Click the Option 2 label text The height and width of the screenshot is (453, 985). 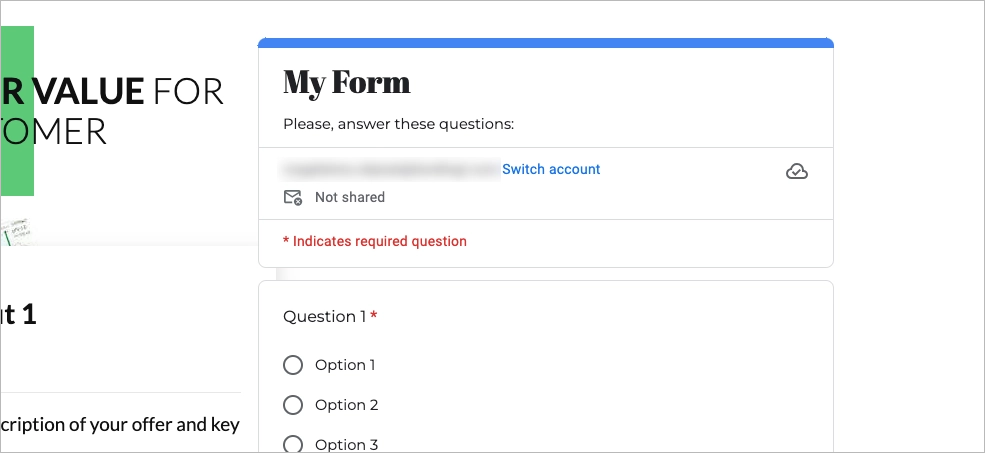point(346,405)
